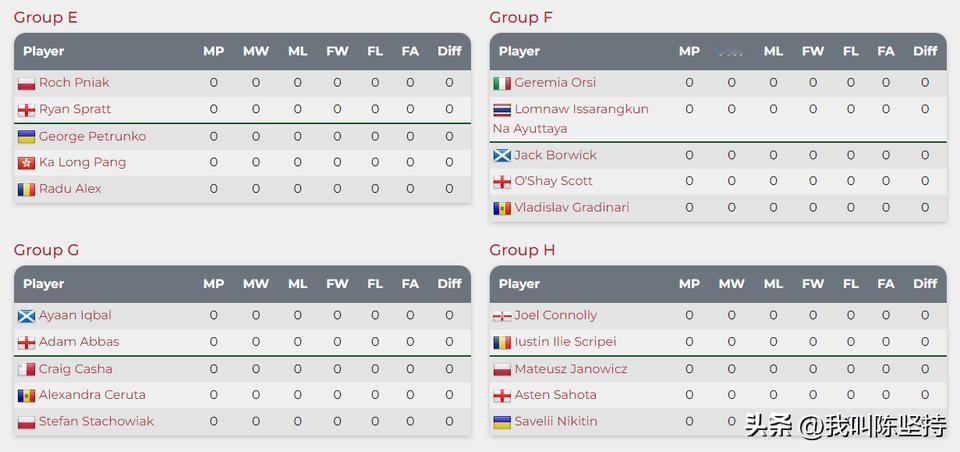Click the Hong Kong flag beside Ka Long Pang

26,163
